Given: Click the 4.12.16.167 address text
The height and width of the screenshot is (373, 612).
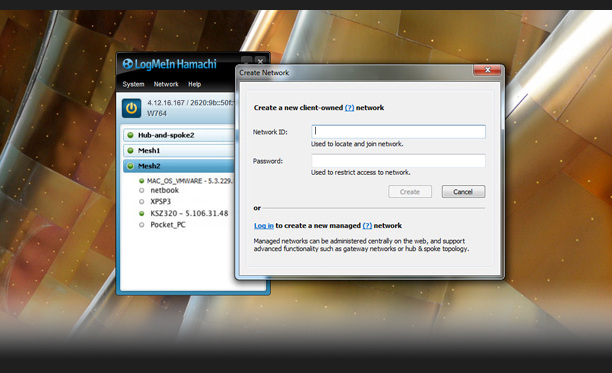Looking at the screenshot, I should tap(165, 103).
